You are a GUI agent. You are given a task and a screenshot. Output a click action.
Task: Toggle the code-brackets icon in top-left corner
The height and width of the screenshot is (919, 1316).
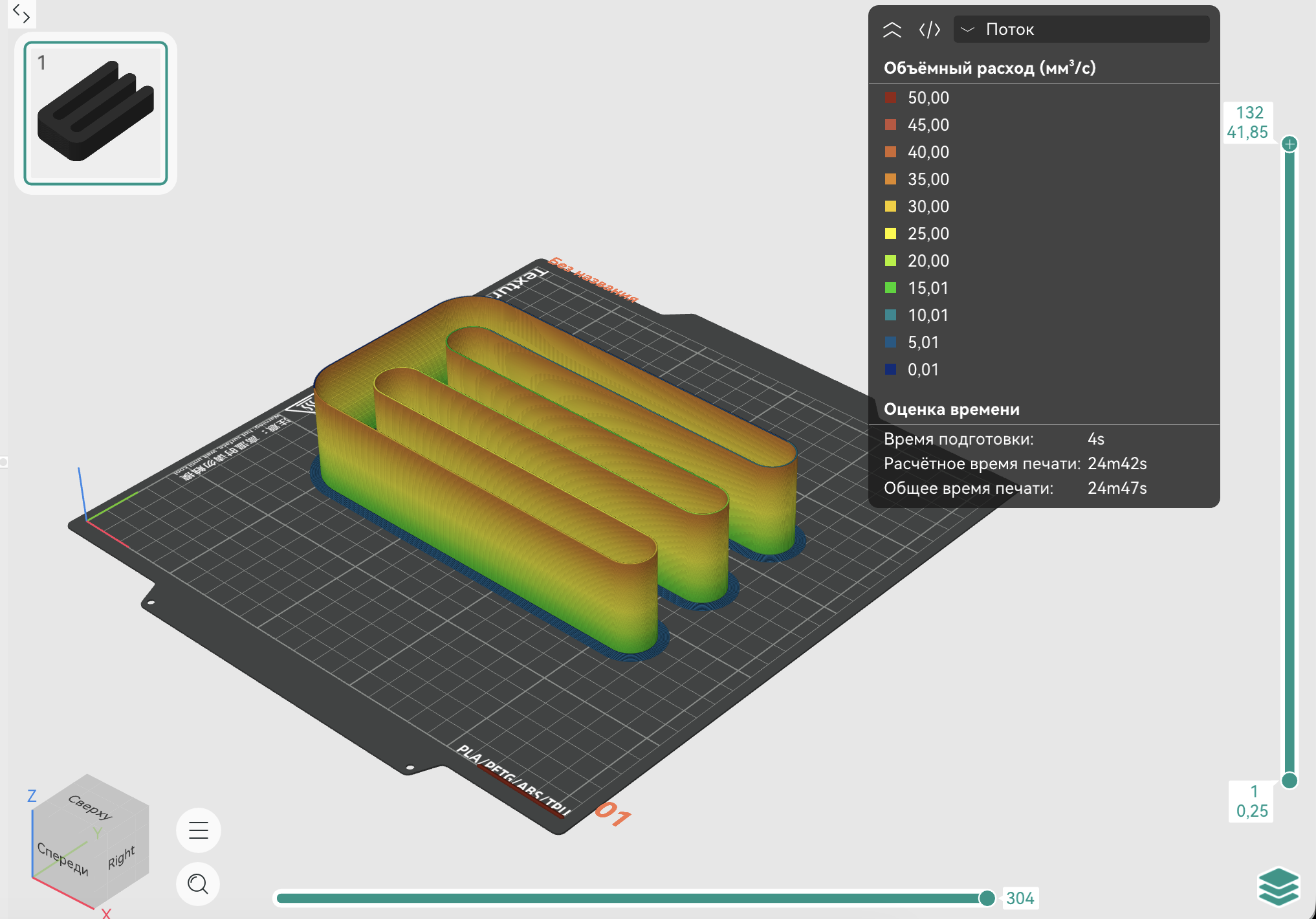pyautogui.click(x=21, y=13)
